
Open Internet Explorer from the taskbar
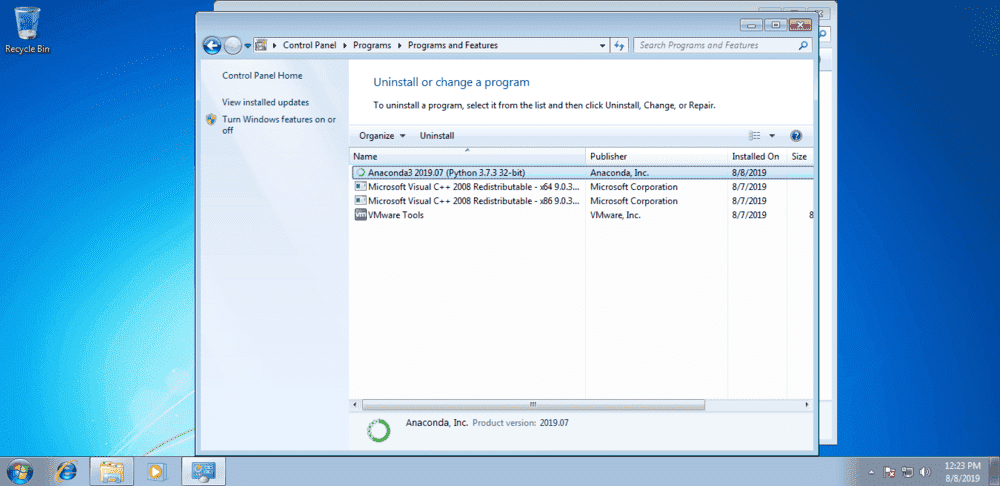67,470
